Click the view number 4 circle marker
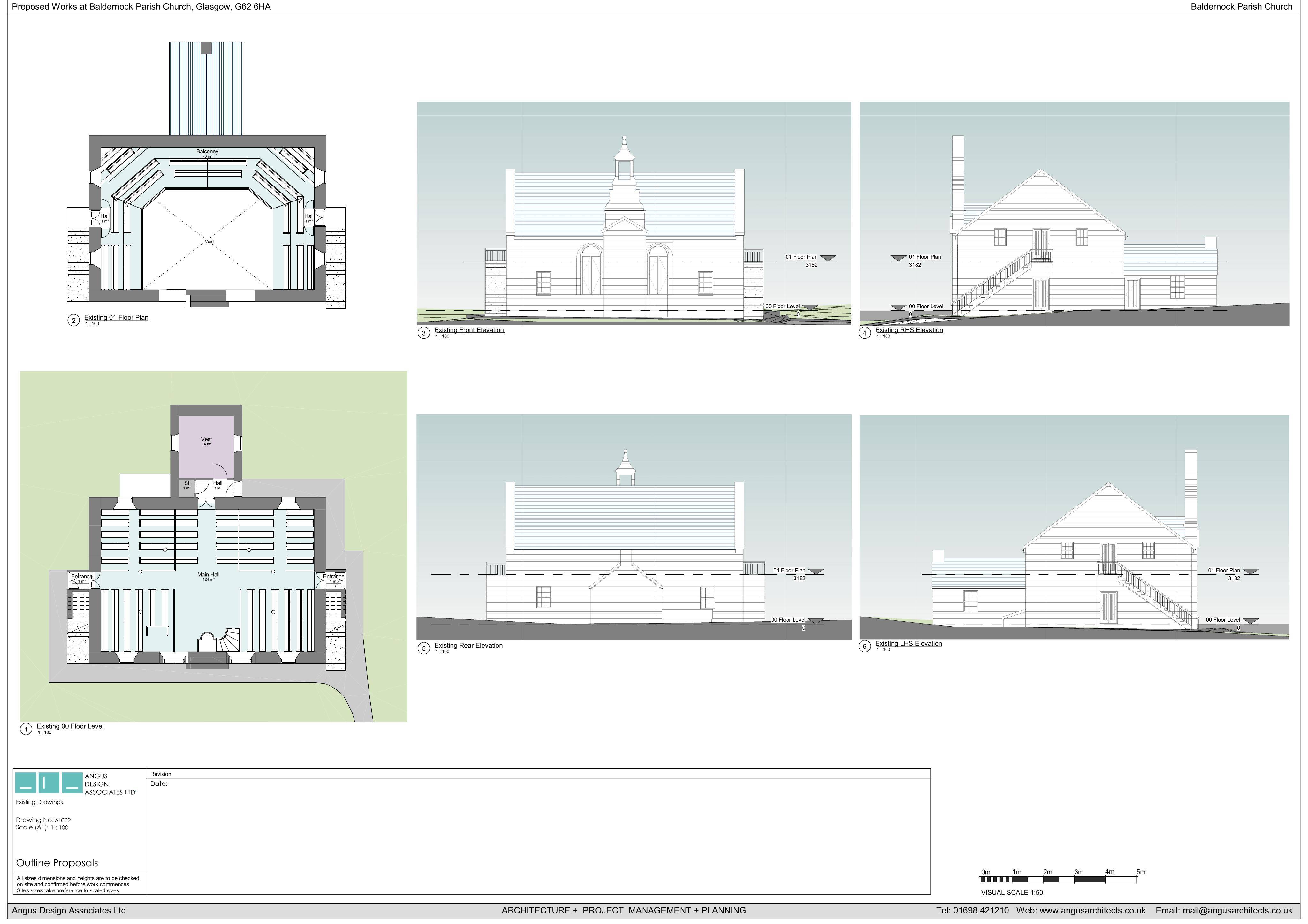 [865, 333]
